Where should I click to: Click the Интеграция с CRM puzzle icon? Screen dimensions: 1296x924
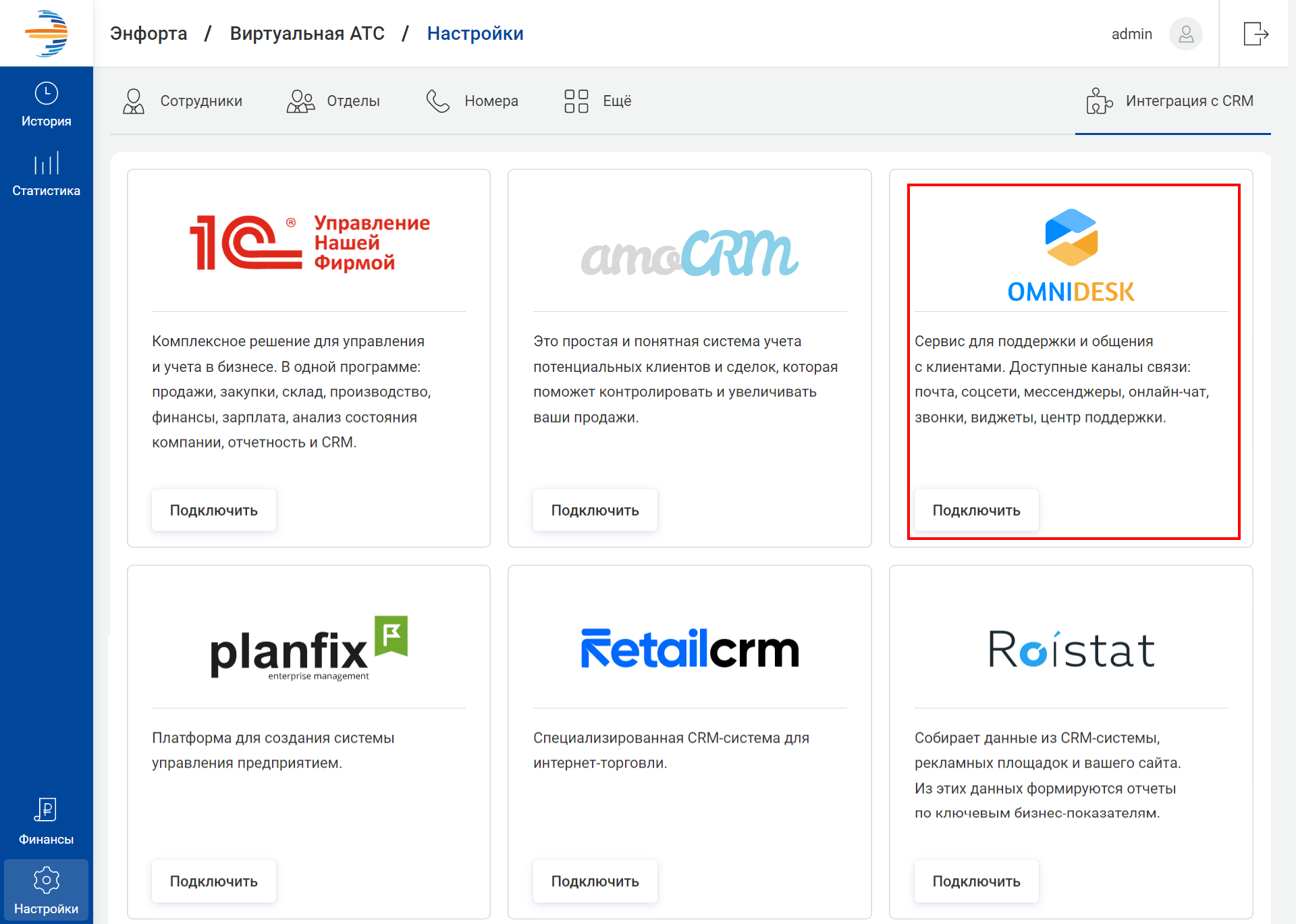1100,101
